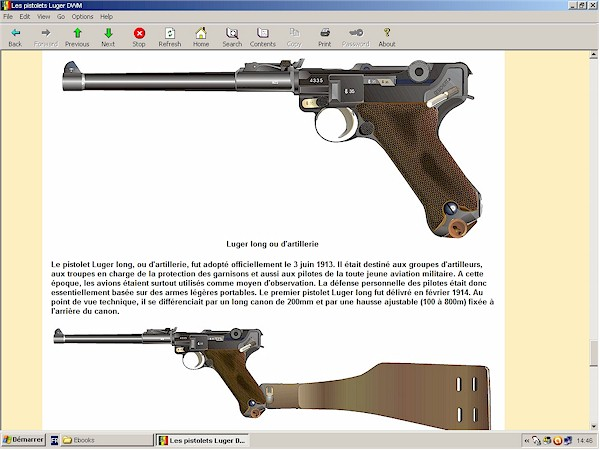Grab the vertical scrollbar thumb
The image size is (600, 450).
point(593,354)
